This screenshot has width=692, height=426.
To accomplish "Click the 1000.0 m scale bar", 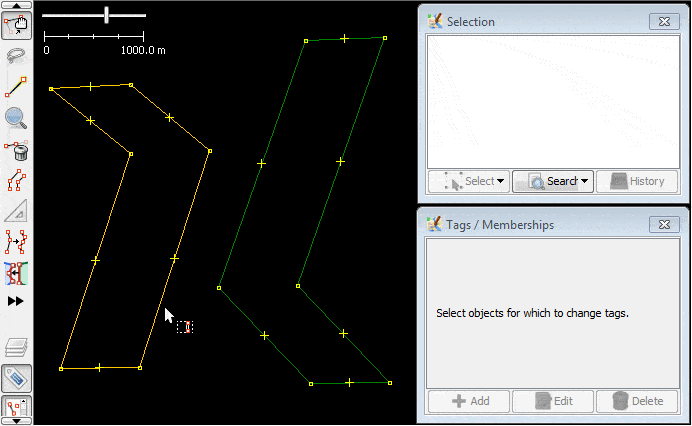I will pos(94,36).
